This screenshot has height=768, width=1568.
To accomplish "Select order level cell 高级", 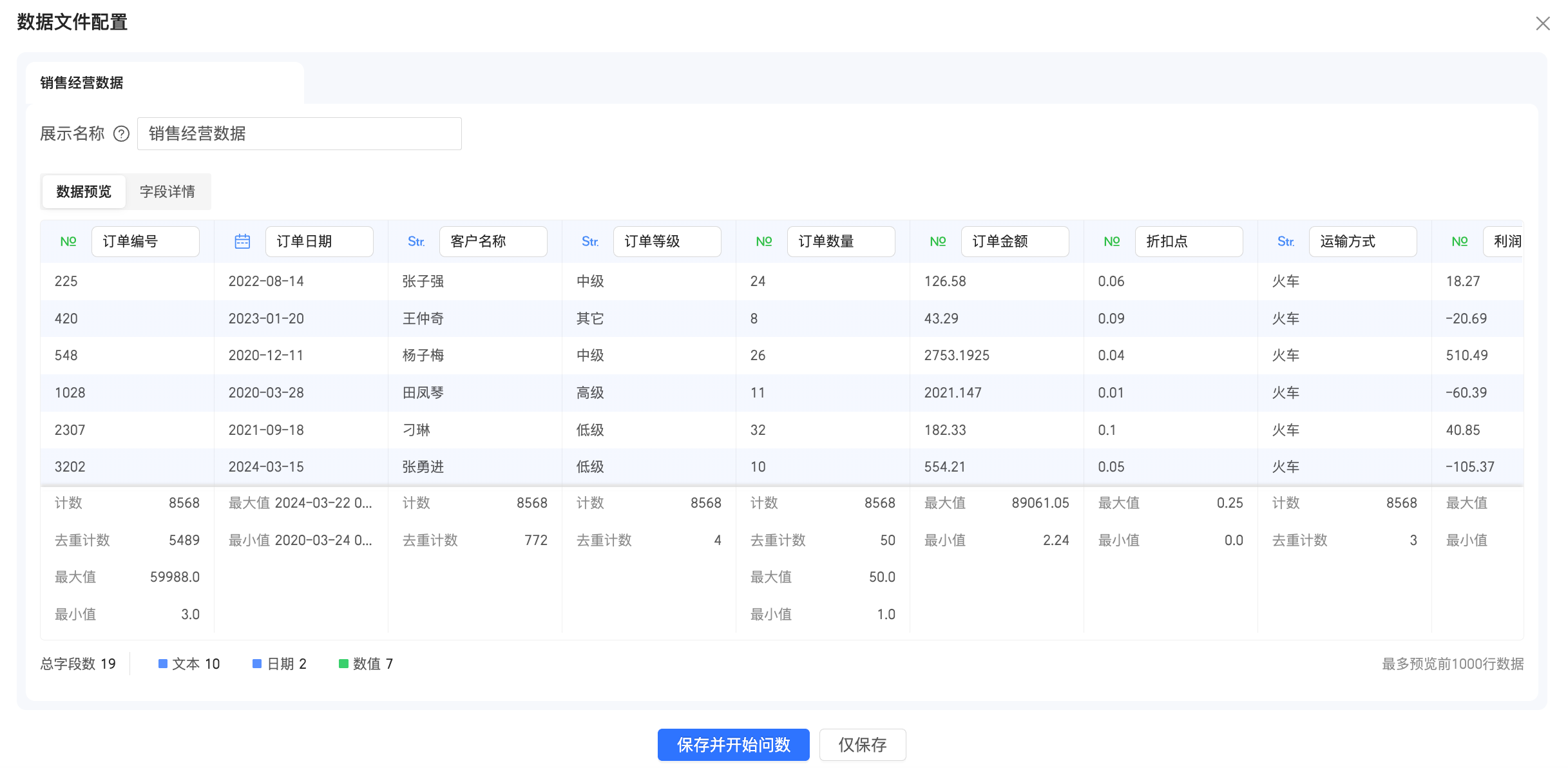I will 649,393.
